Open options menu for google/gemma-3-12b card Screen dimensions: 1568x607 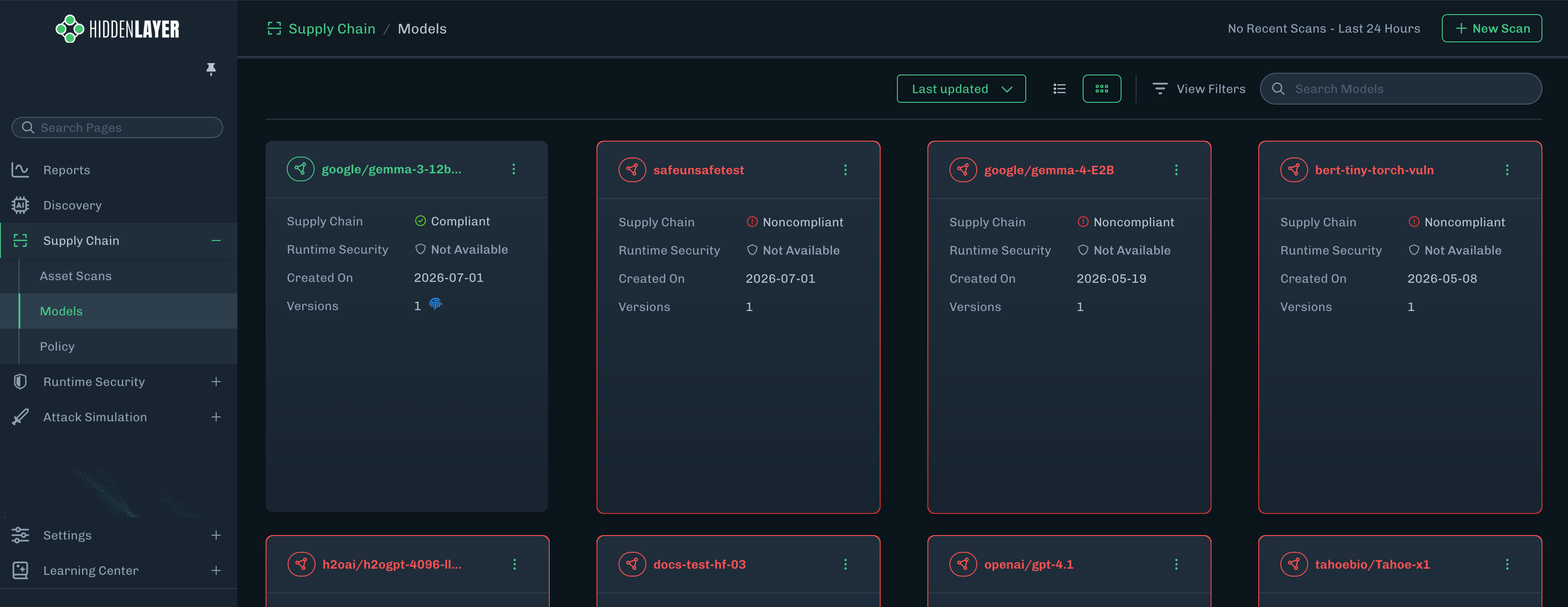514,169
